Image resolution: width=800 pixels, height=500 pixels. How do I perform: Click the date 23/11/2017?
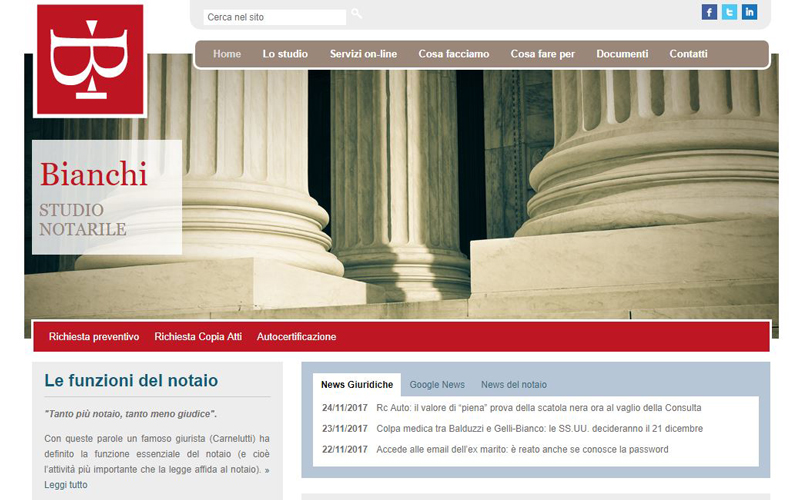[x=345, y=429]
